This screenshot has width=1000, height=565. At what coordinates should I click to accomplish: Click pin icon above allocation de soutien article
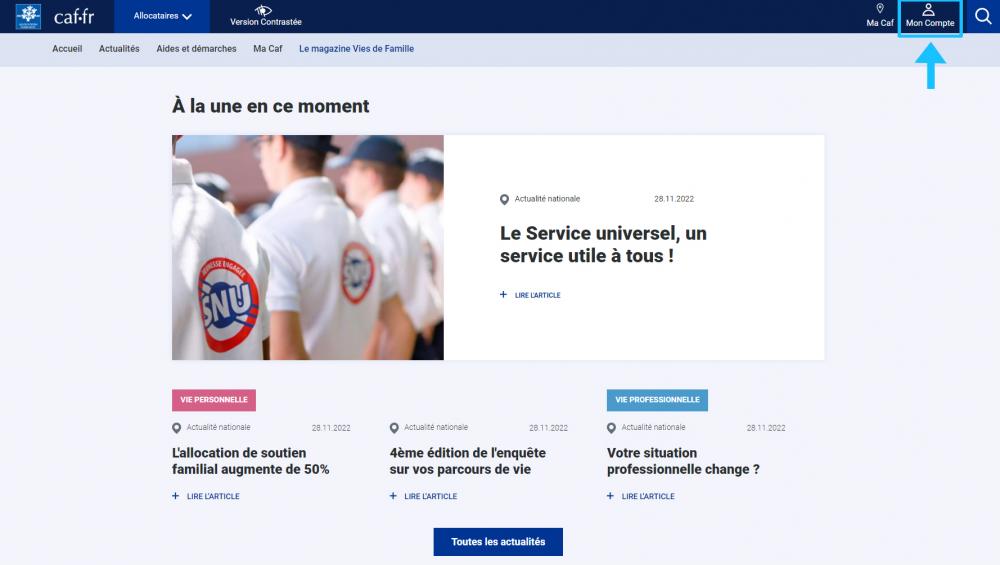pyautogui.click(x=177, y=428)
